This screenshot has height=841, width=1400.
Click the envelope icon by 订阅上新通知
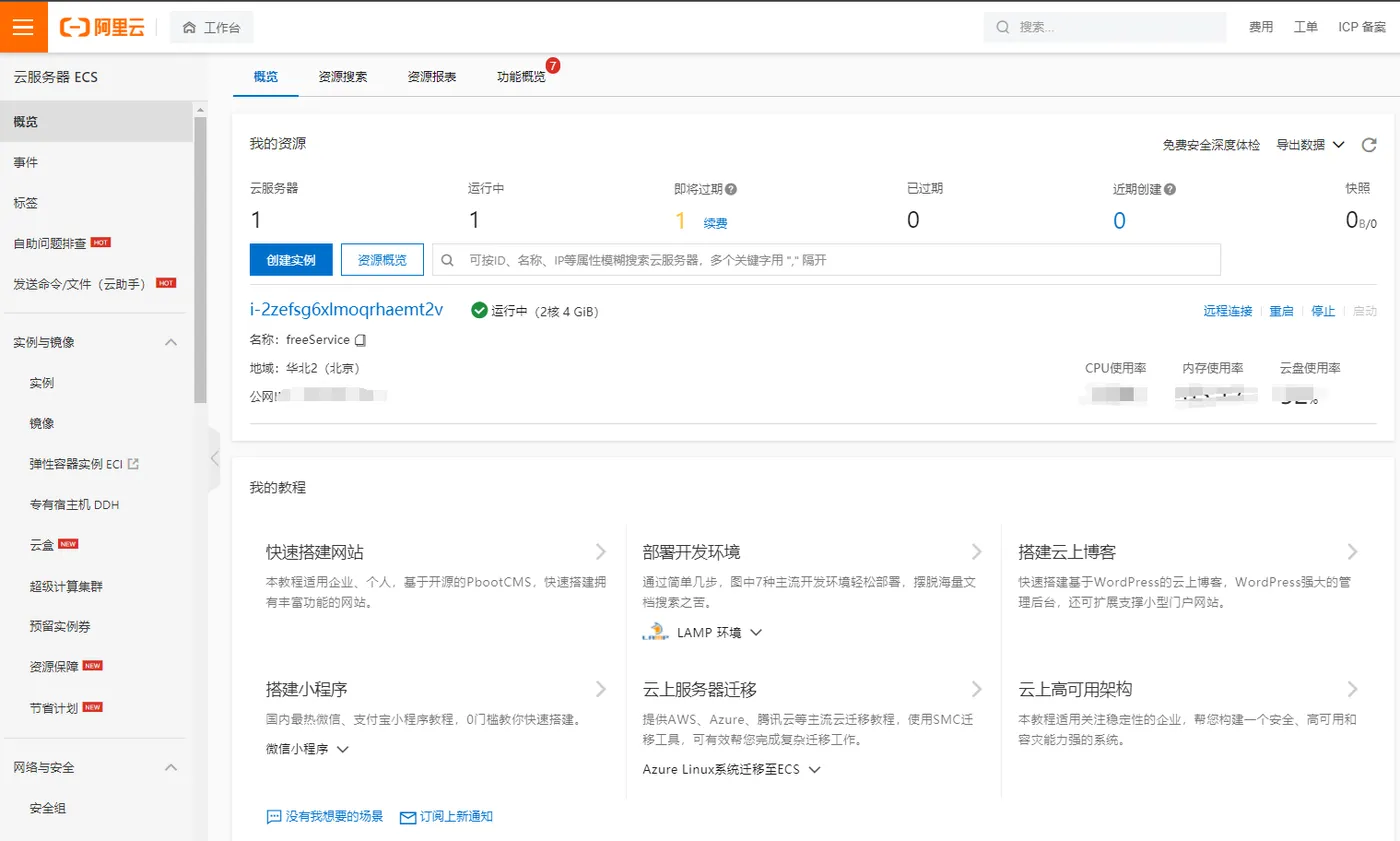click(x=407, y=817)
